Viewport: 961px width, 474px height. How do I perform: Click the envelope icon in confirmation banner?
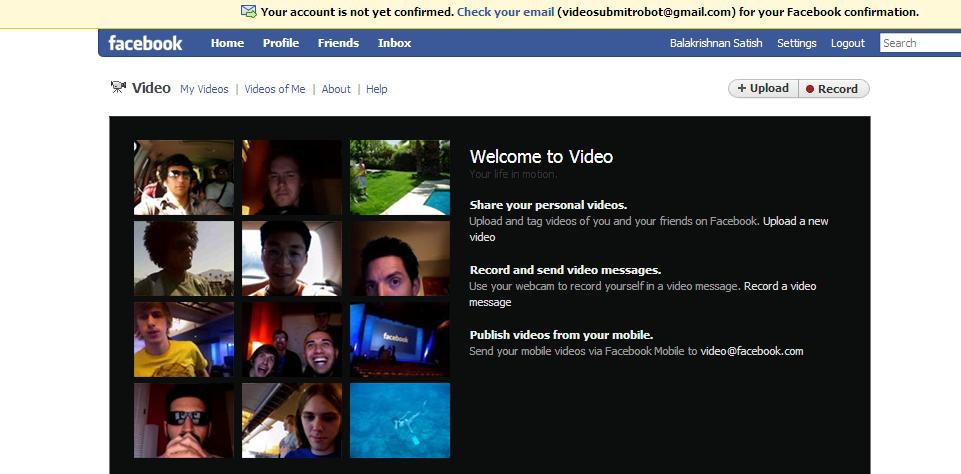click(248, 12)
